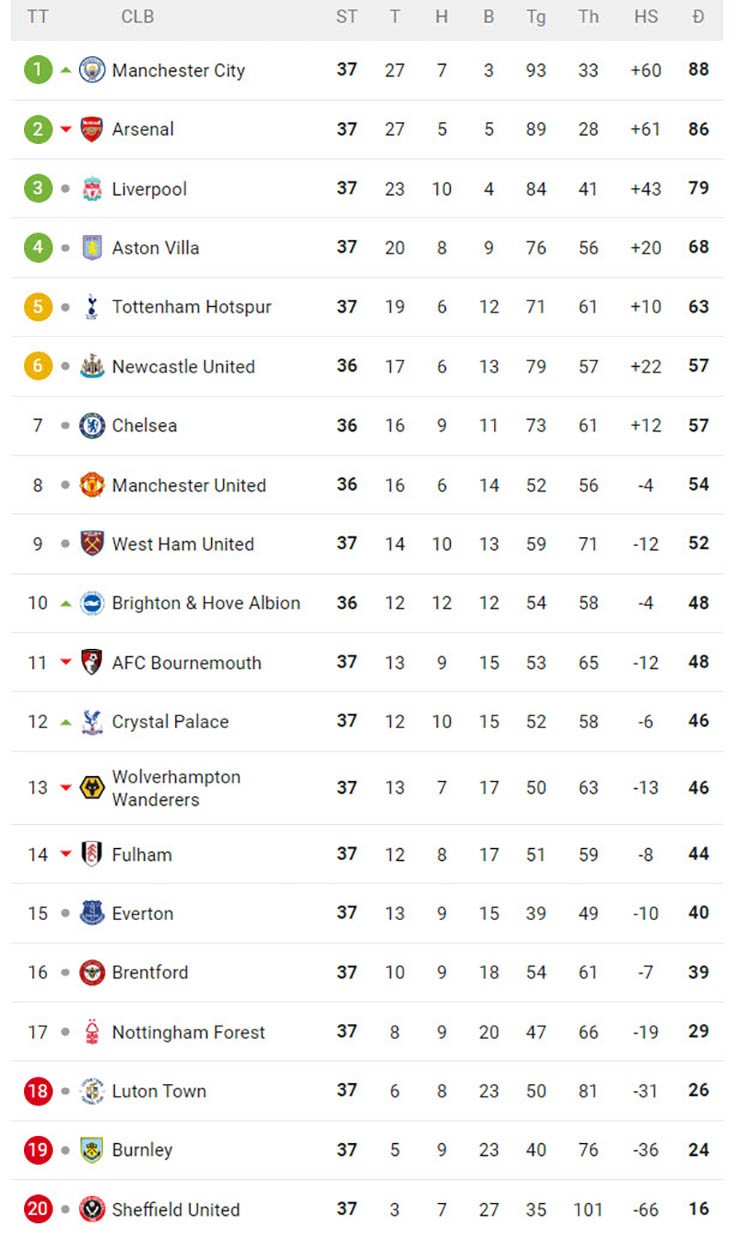Click the orange rank 5 badge

click(38, 307)
